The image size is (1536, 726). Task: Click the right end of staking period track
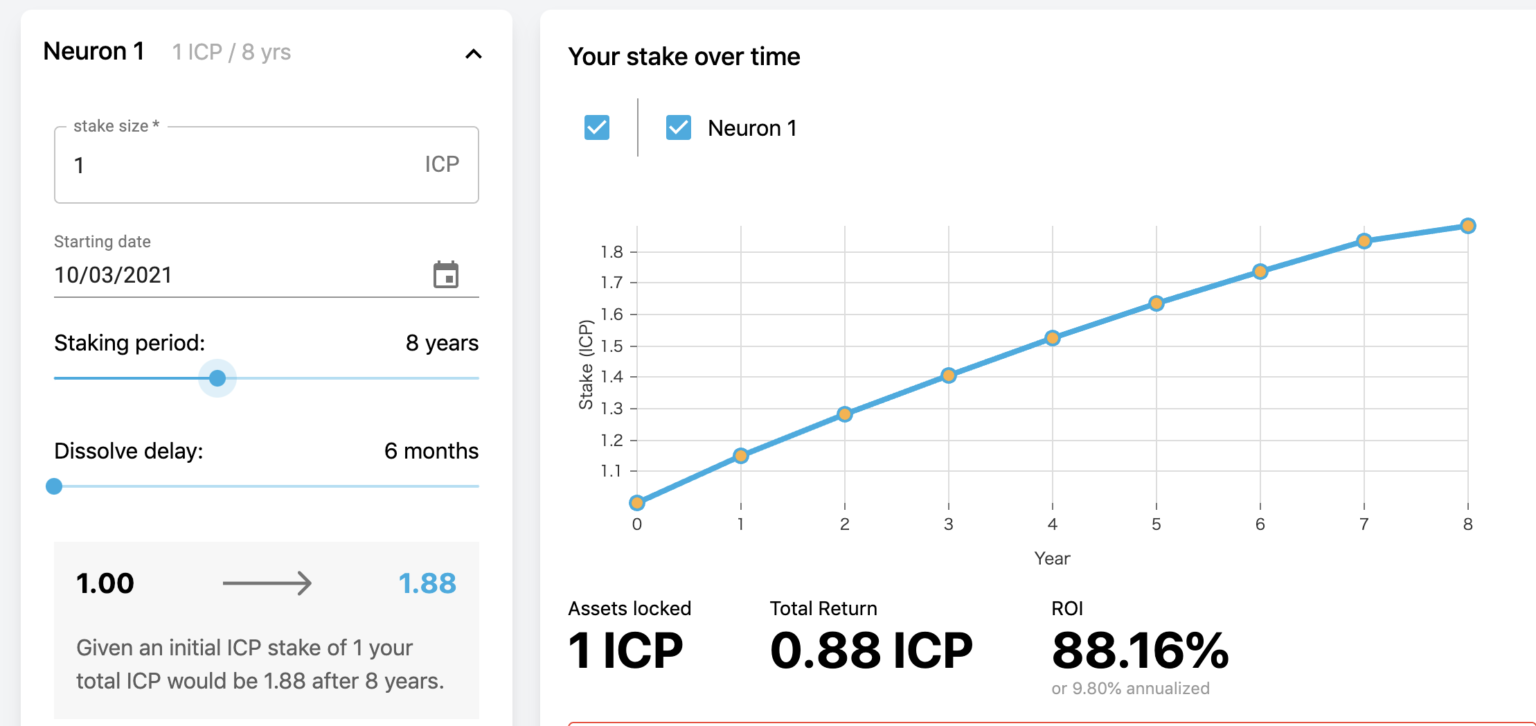click(476, 378)
